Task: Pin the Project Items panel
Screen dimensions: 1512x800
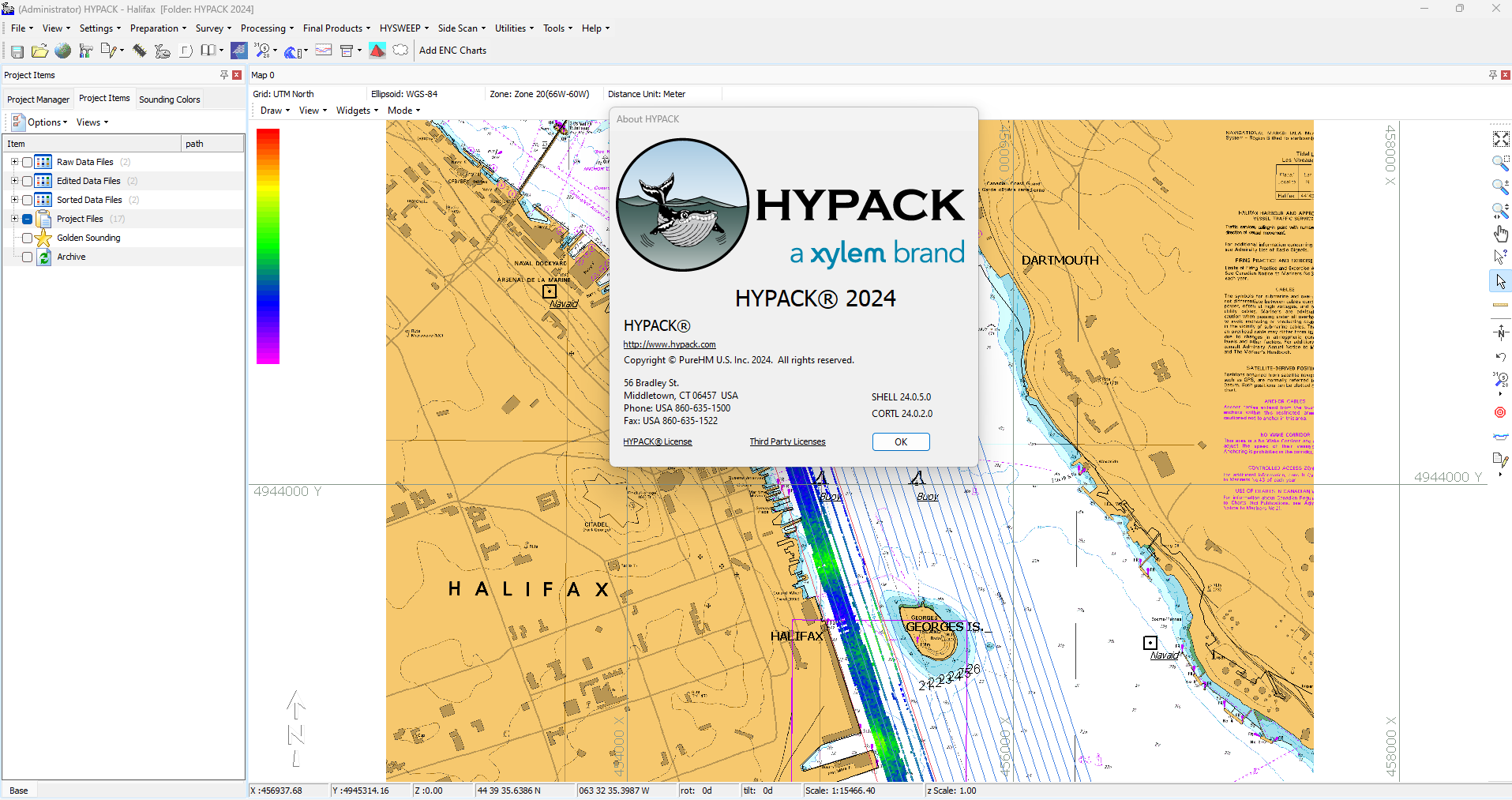Action: point(224,75)
